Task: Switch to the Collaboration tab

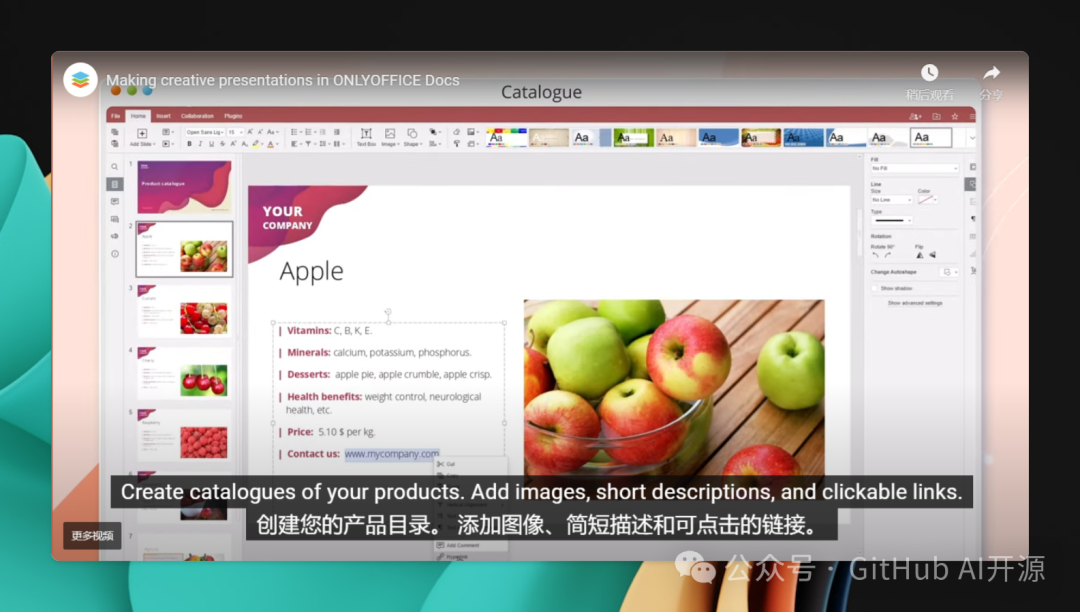Action: (198, 116)
